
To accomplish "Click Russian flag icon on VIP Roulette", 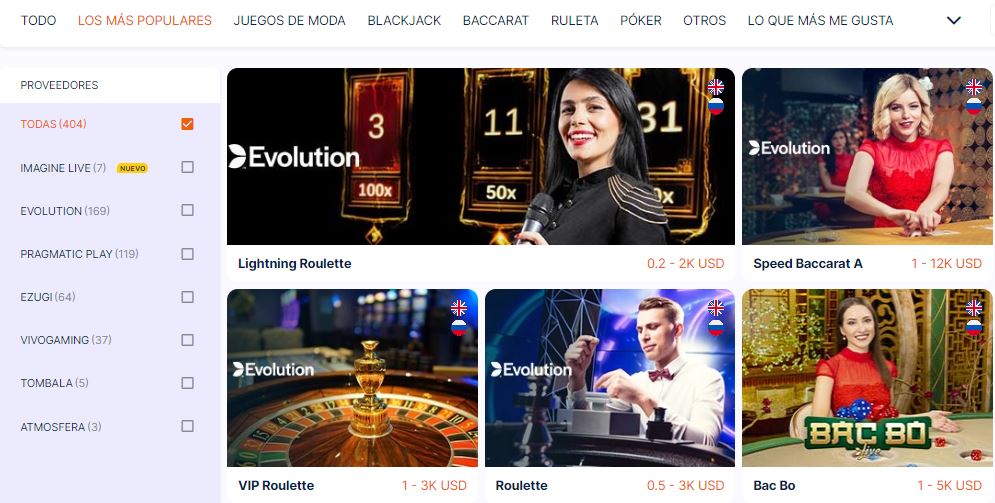I will point(459,327).
